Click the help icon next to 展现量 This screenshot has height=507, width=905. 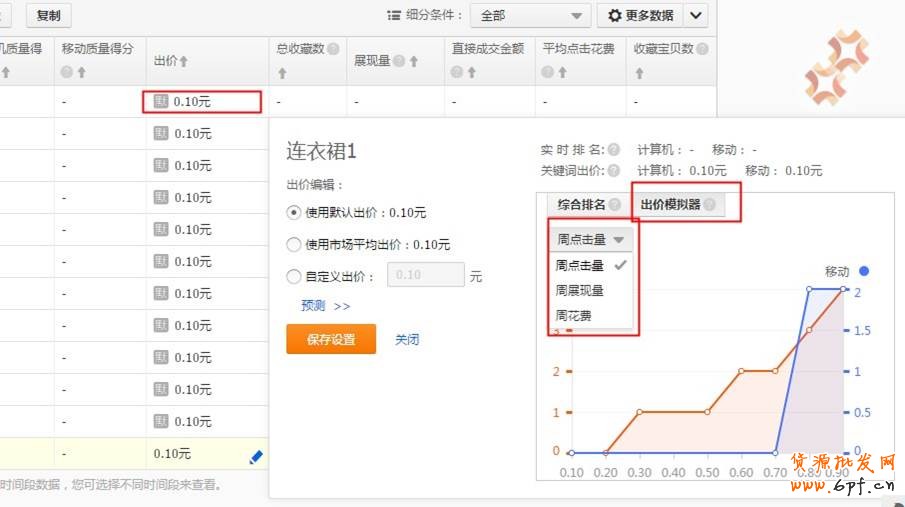tap(399, 62)
